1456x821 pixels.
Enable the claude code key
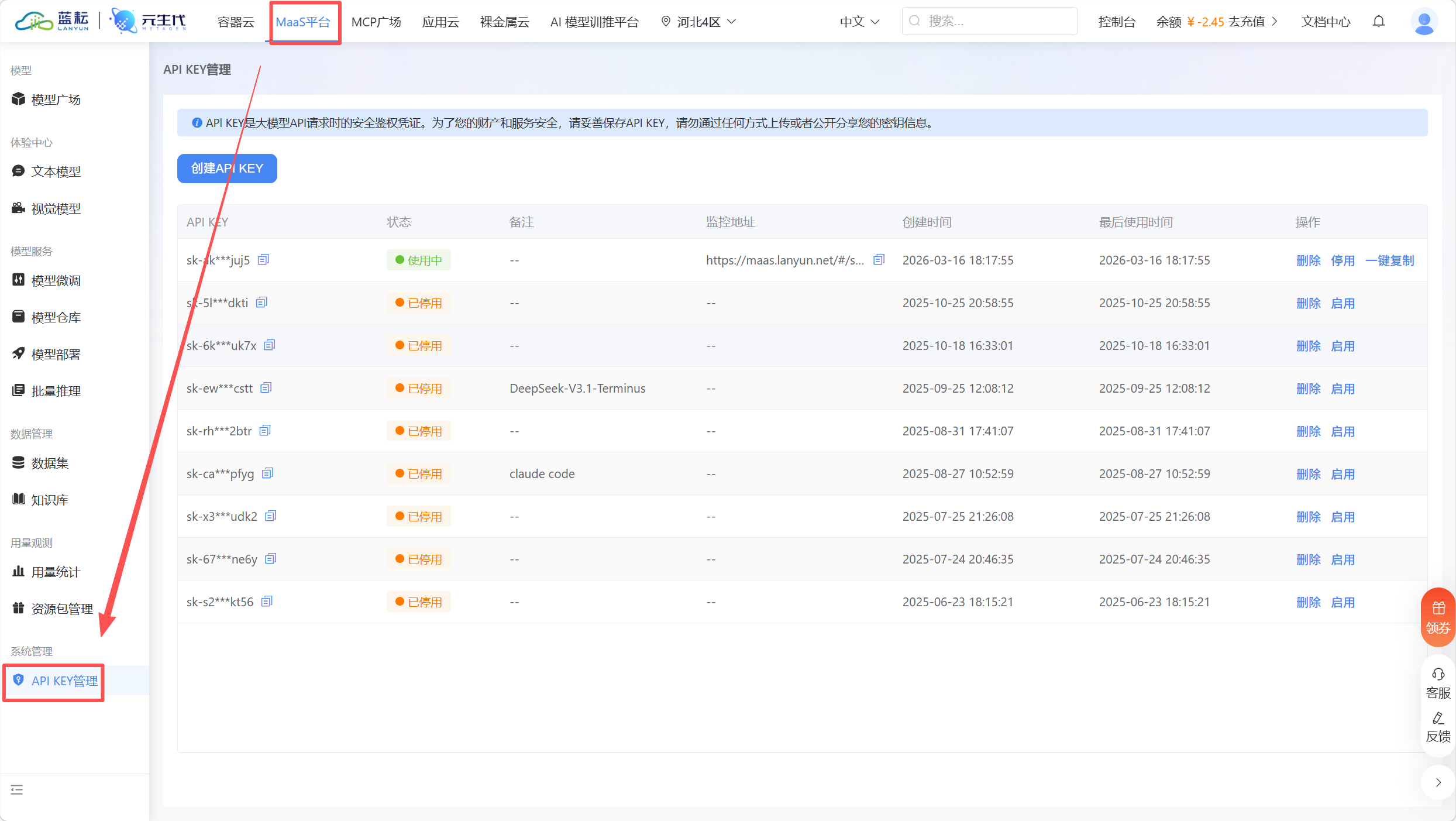[1343, 474]
